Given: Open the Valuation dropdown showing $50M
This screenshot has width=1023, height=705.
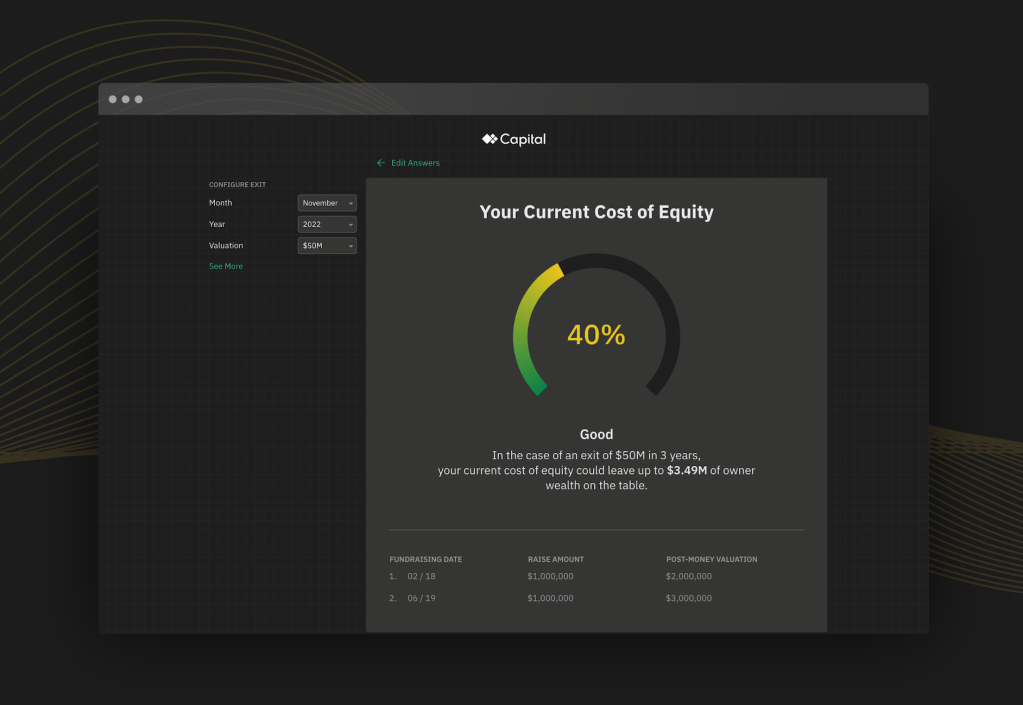Looking at the screenshot, I should pos(327,246).
